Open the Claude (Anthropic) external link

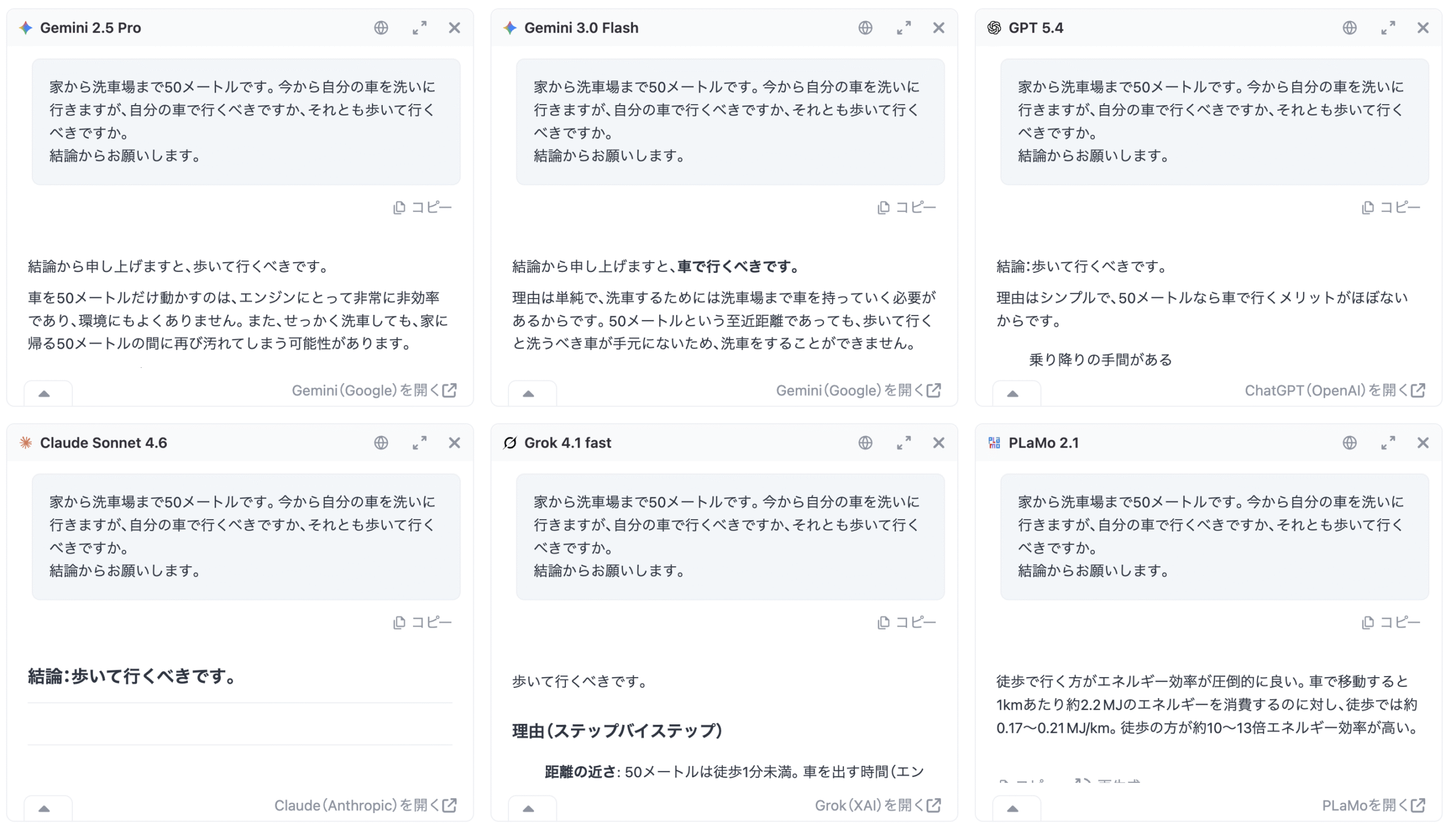[x=365, y=806]
